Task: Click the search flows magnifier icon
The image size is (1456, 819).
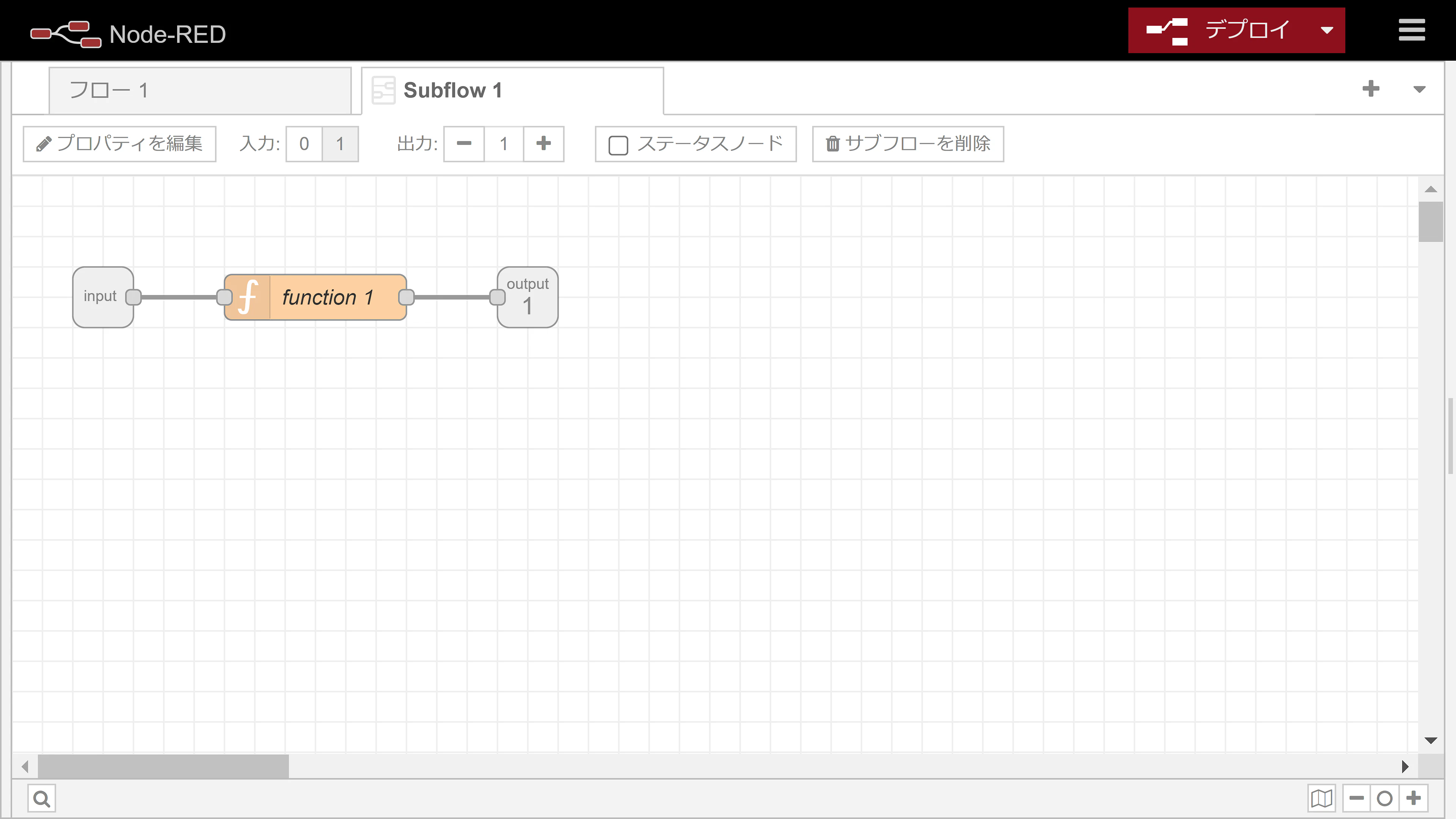Action: (42, 798)
